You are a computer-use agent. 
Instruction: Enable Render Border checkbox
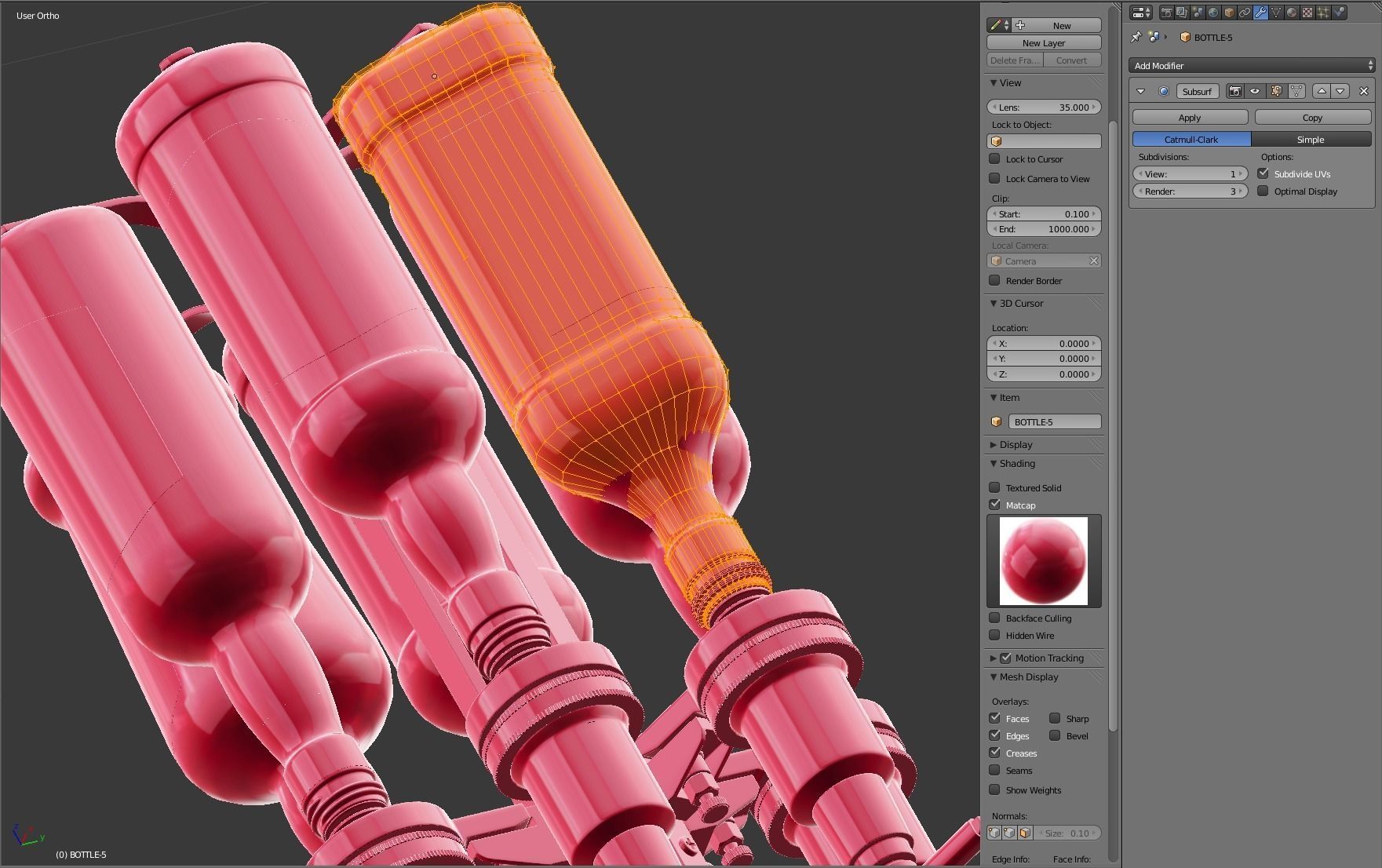pos(994,280)
